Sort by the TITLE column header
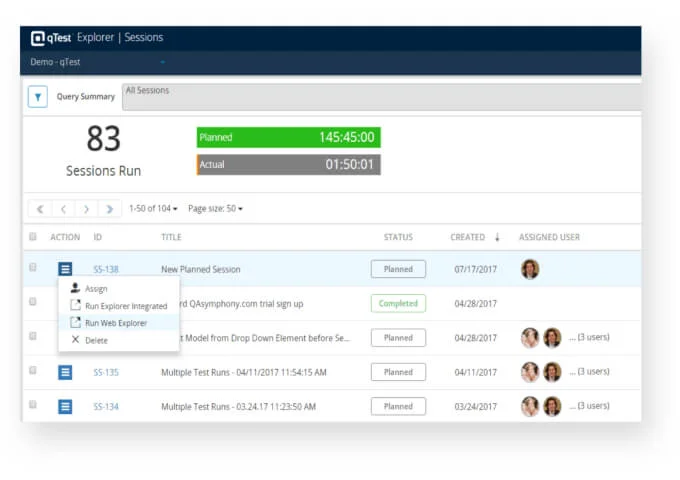680x480 pixels. [x=171, y=237]
